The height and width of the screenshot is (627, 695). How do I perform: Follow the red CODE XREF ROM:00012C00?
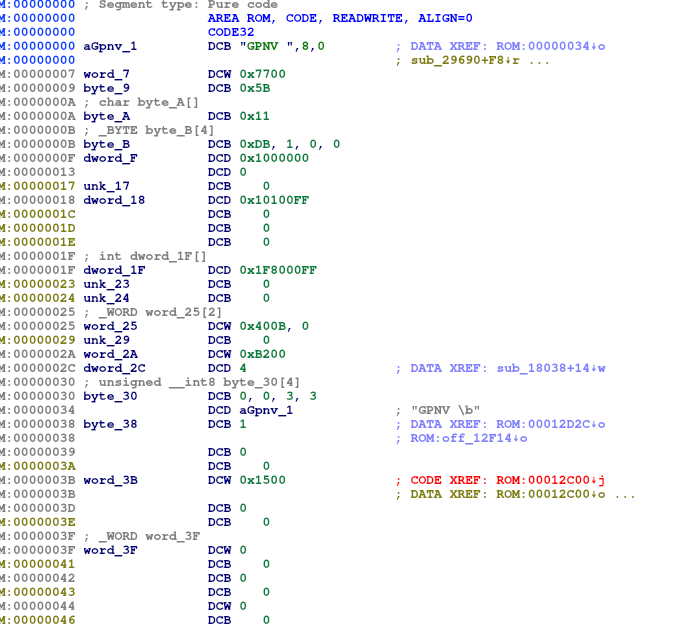tap(547, 480)
